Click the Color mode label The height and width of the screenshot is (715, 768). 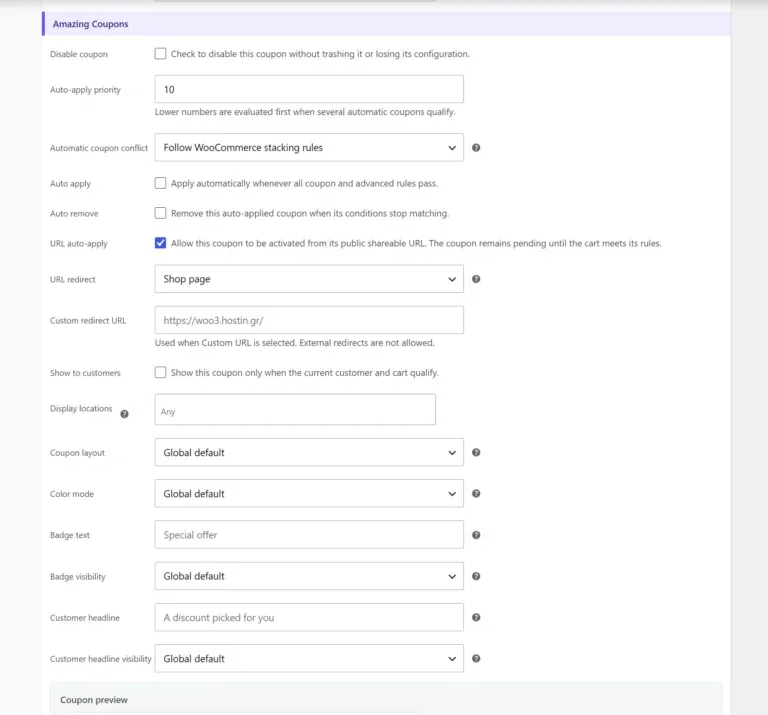point(72,494)
